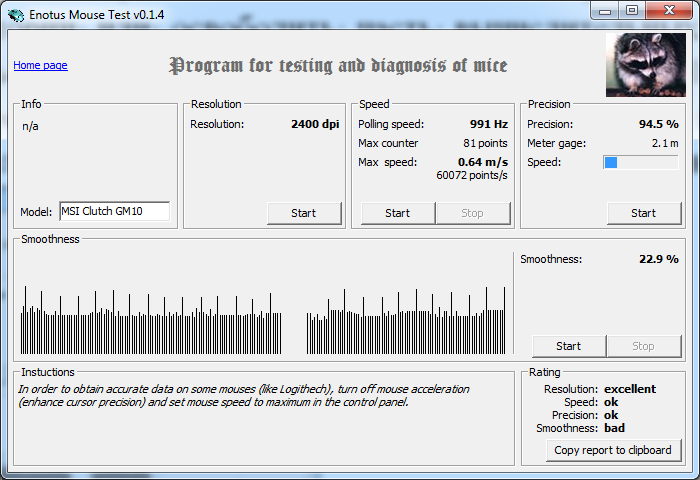Click the Smoothness rating 'bad'
The height and width of the screenshot is (480, 700).
coord(615,428)
